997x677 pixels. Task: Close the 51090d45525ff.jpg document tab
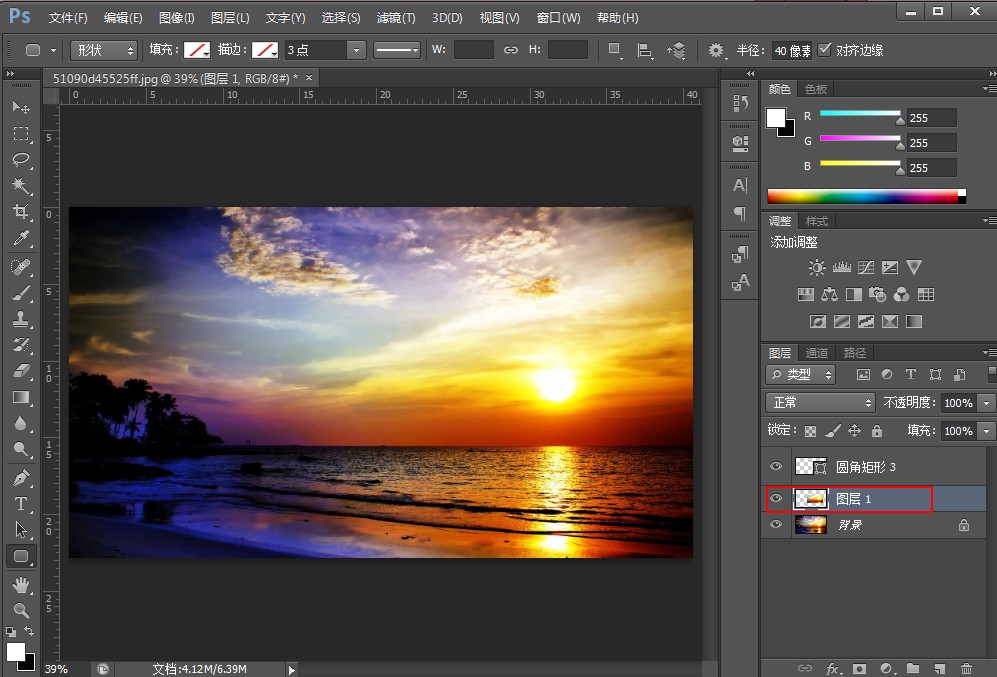coord(309,78)
